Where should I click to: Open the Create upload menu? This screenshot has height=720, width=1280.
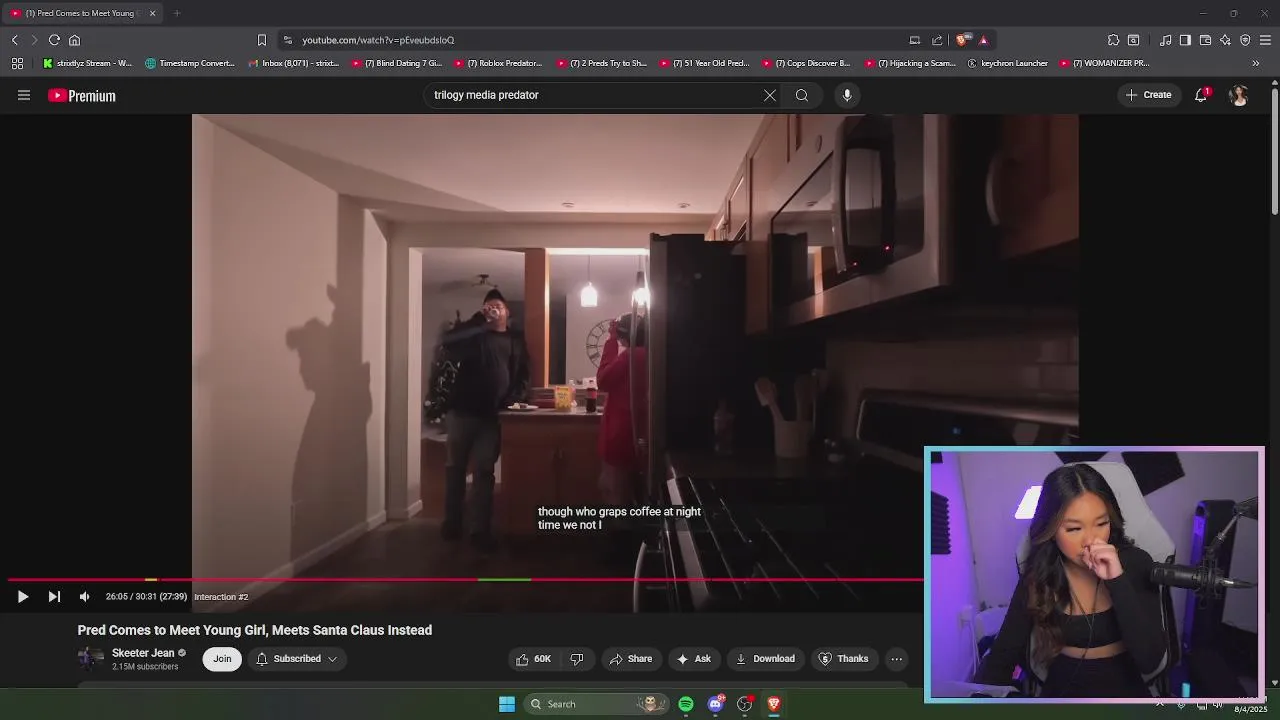point(1148,95)
